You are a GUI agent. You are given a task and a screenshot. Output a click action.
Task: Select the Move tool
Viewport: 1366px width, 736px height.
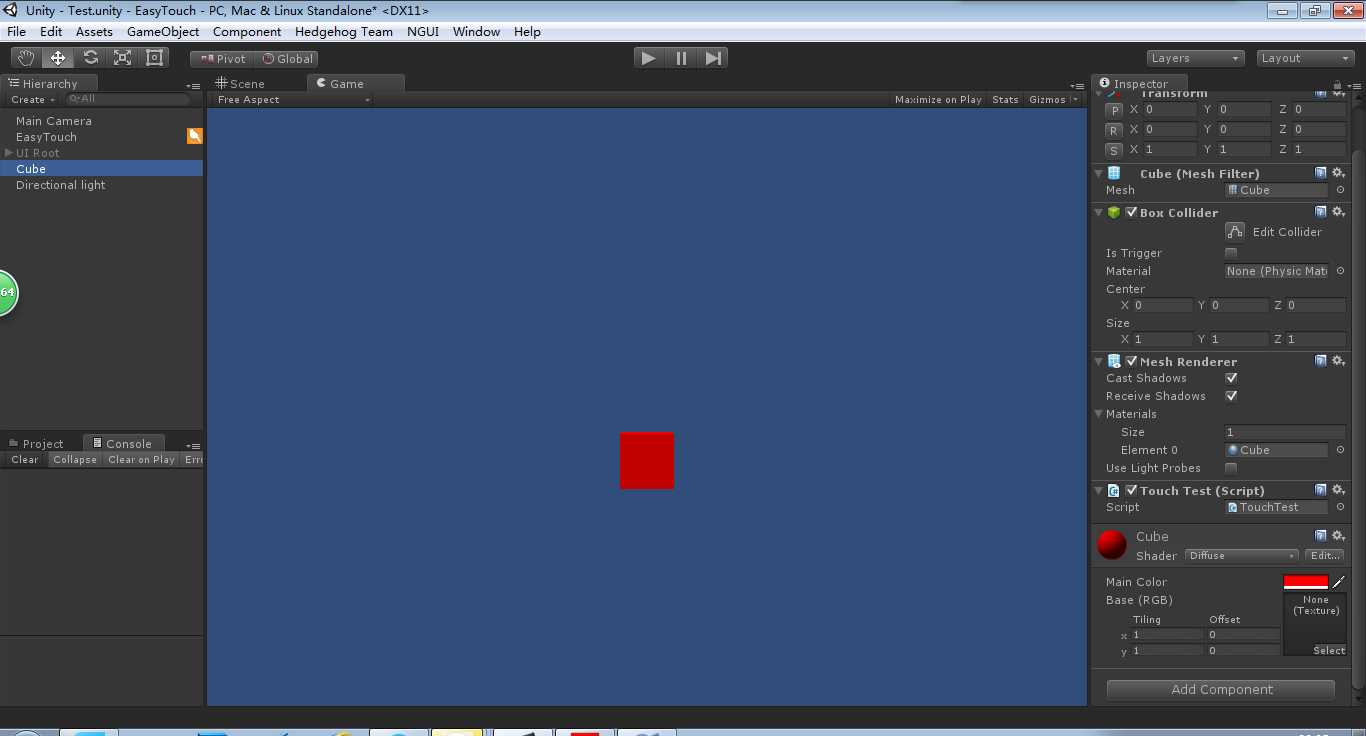58,58
